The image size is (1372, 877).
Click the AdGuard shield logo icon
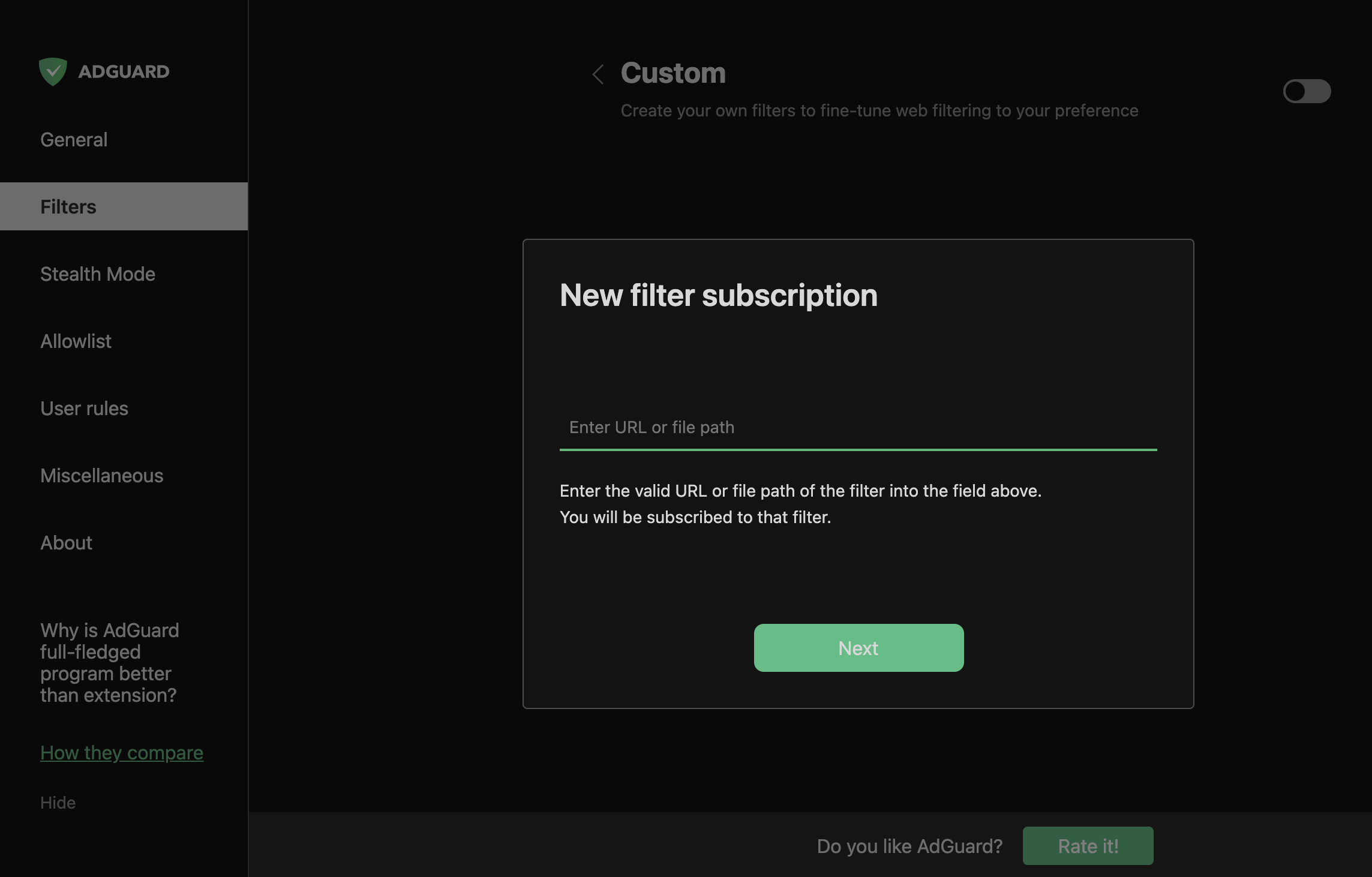click(53, 70)
